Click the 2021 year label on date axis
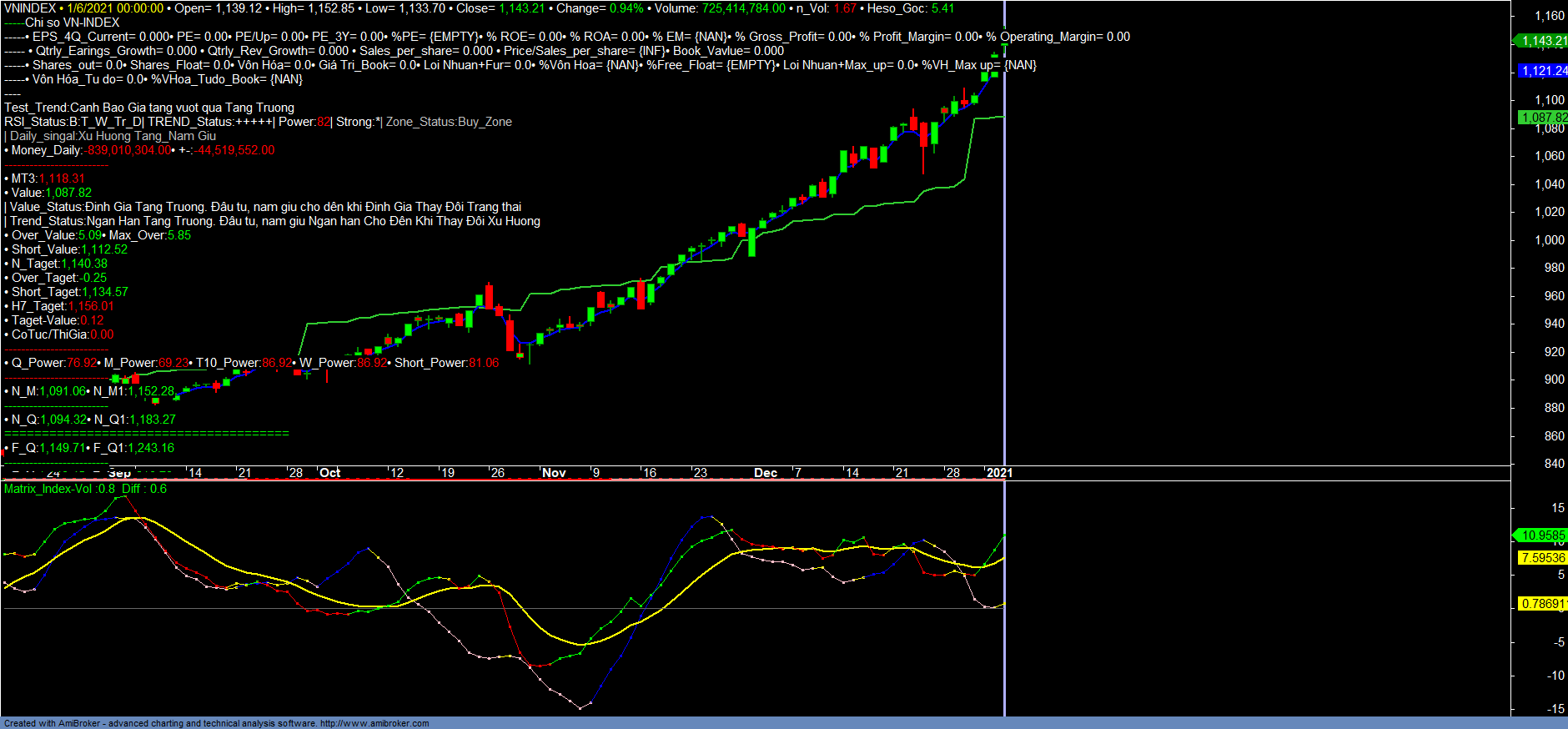This screenshot has width=1568, height=729. pos(998,473)
